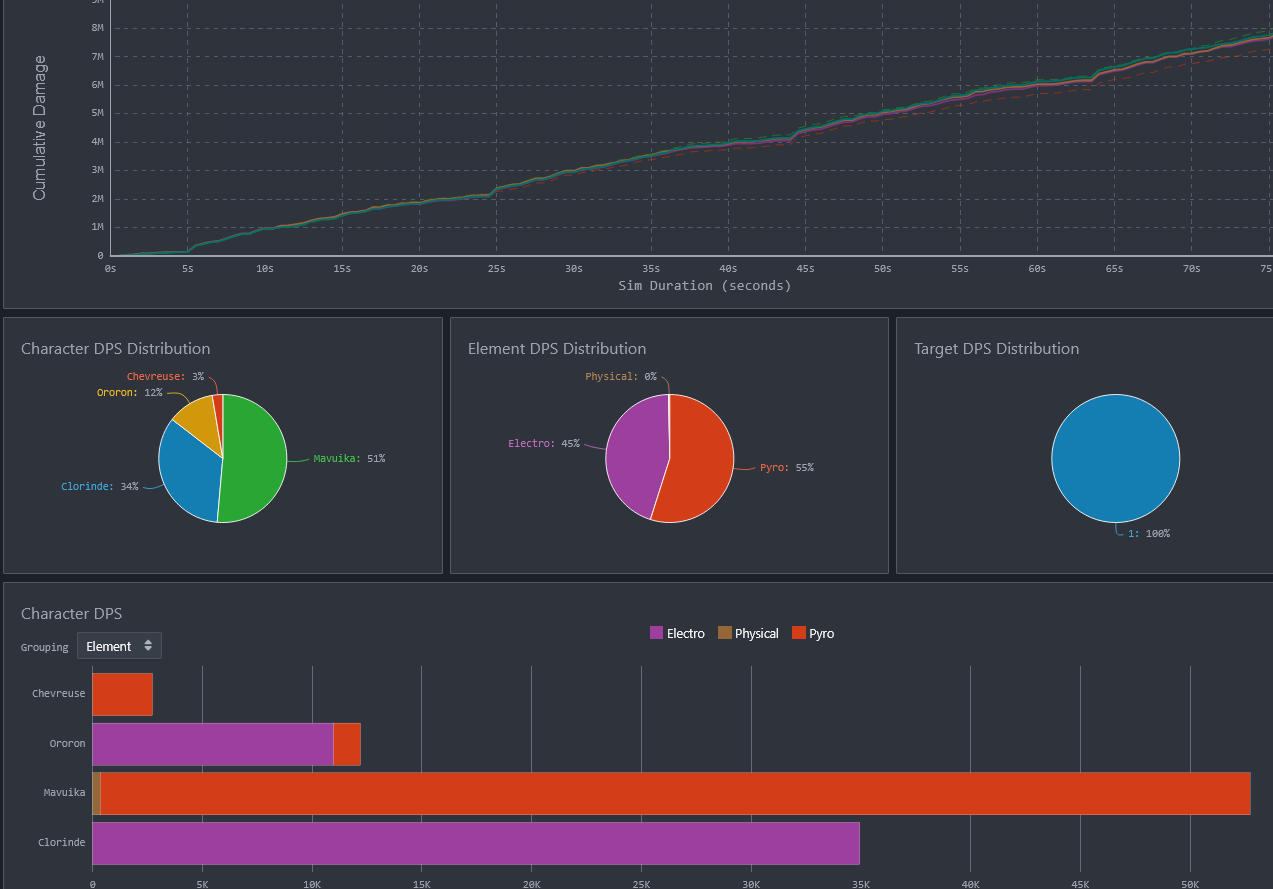Click the Clorinde axis label in bar chart
The height and width of the screenshot is (889, 1273).
coord(61,843)
